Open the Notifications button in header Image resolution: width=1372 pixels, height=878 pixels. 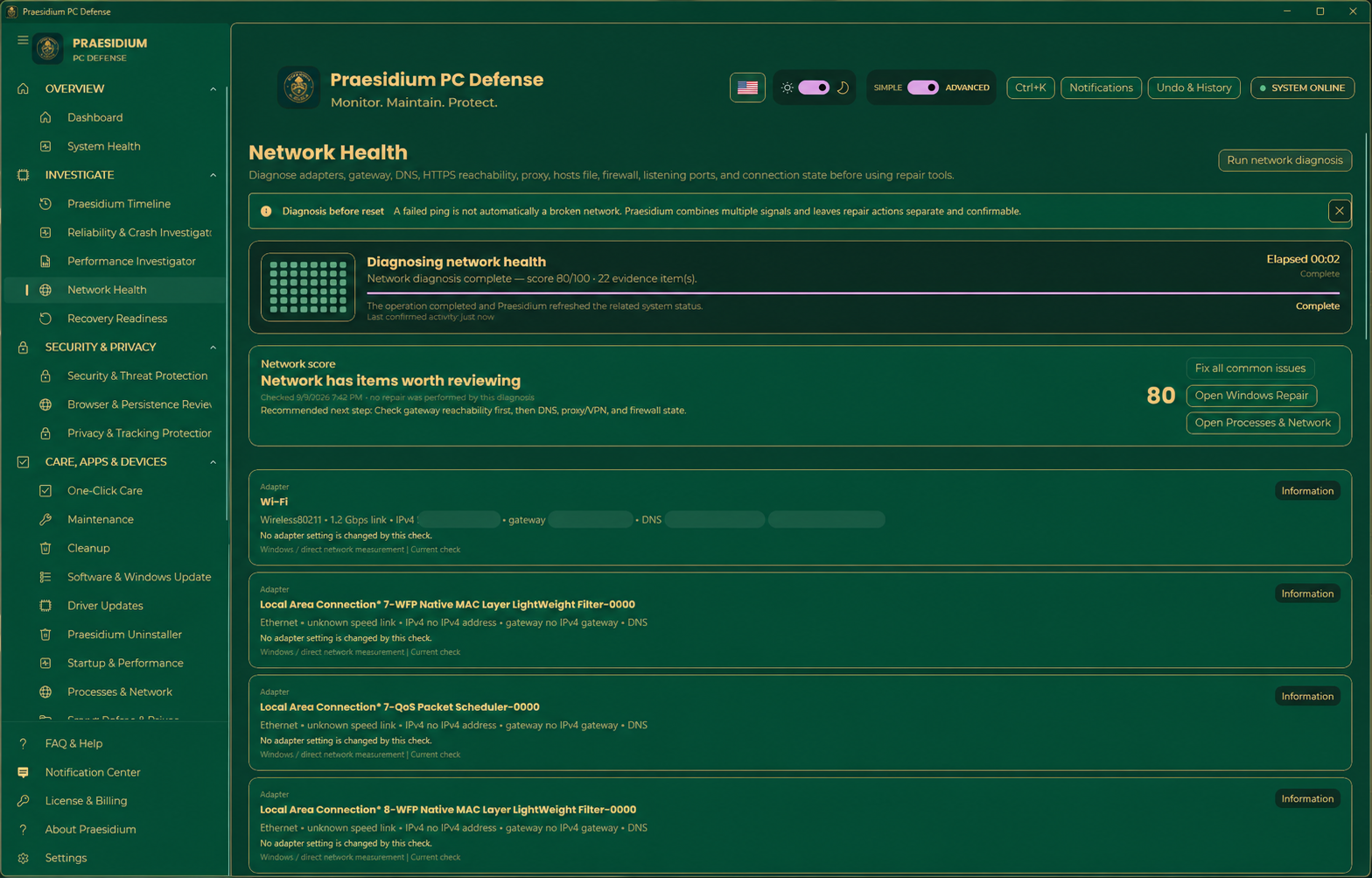pyautogui.click(x=1101, y=88)
